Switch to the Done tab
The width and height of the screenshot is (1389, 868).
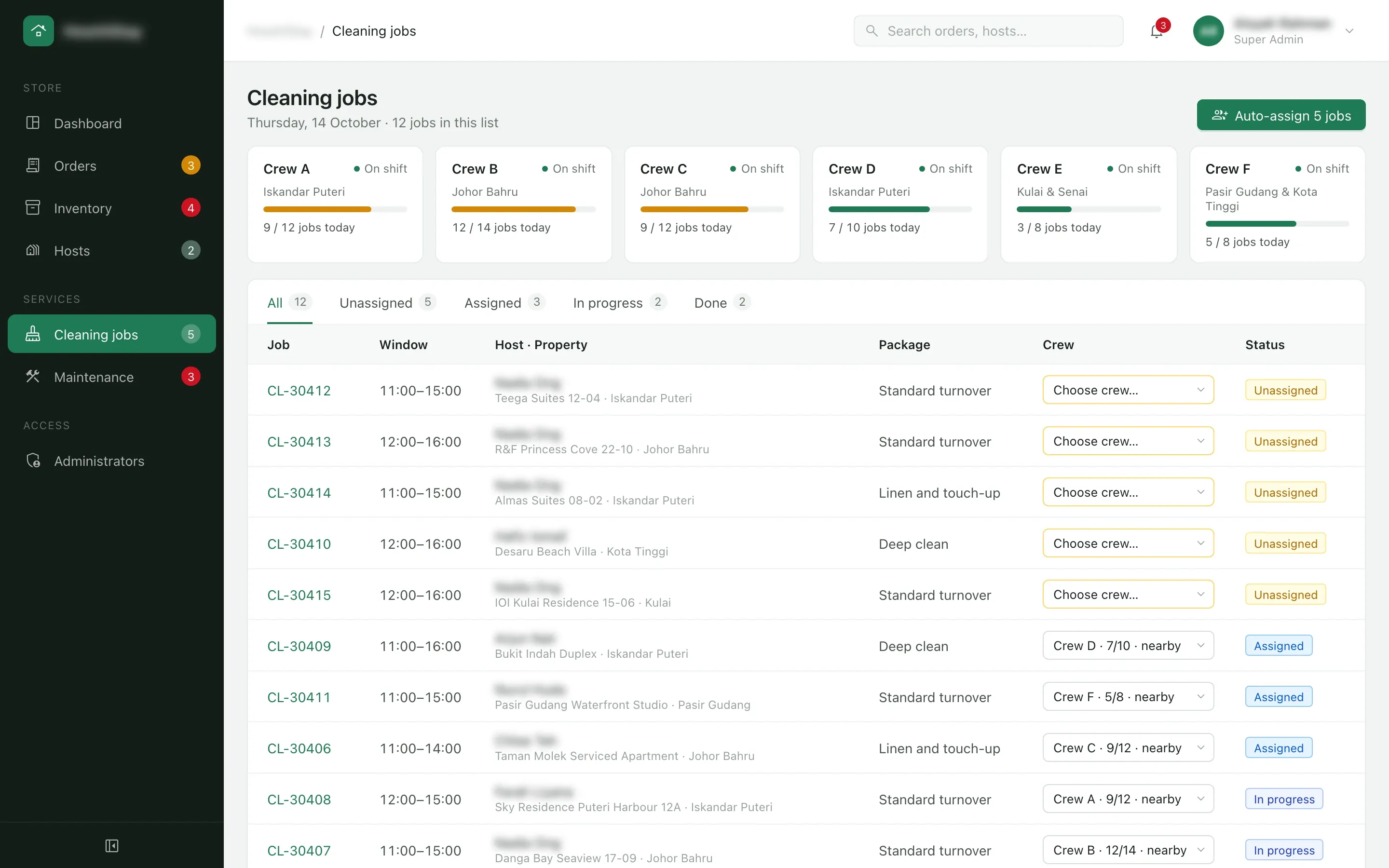722,302
